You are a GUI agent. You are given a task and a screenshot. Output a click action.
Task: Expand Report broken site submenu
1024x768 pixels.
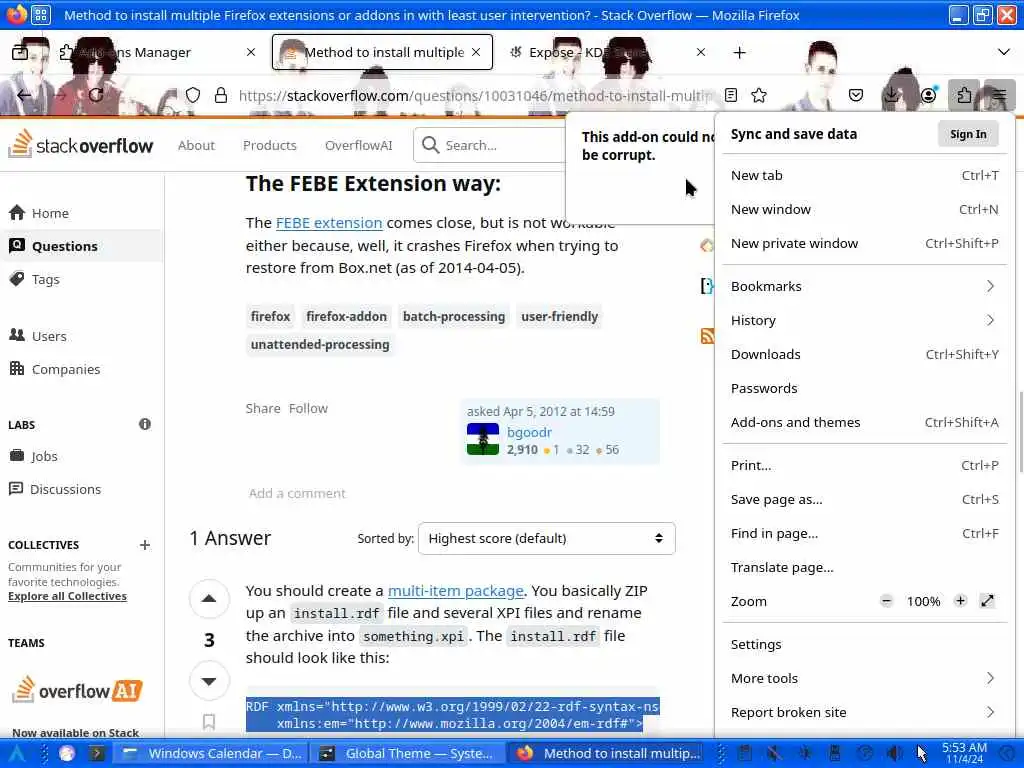point(863,712)
